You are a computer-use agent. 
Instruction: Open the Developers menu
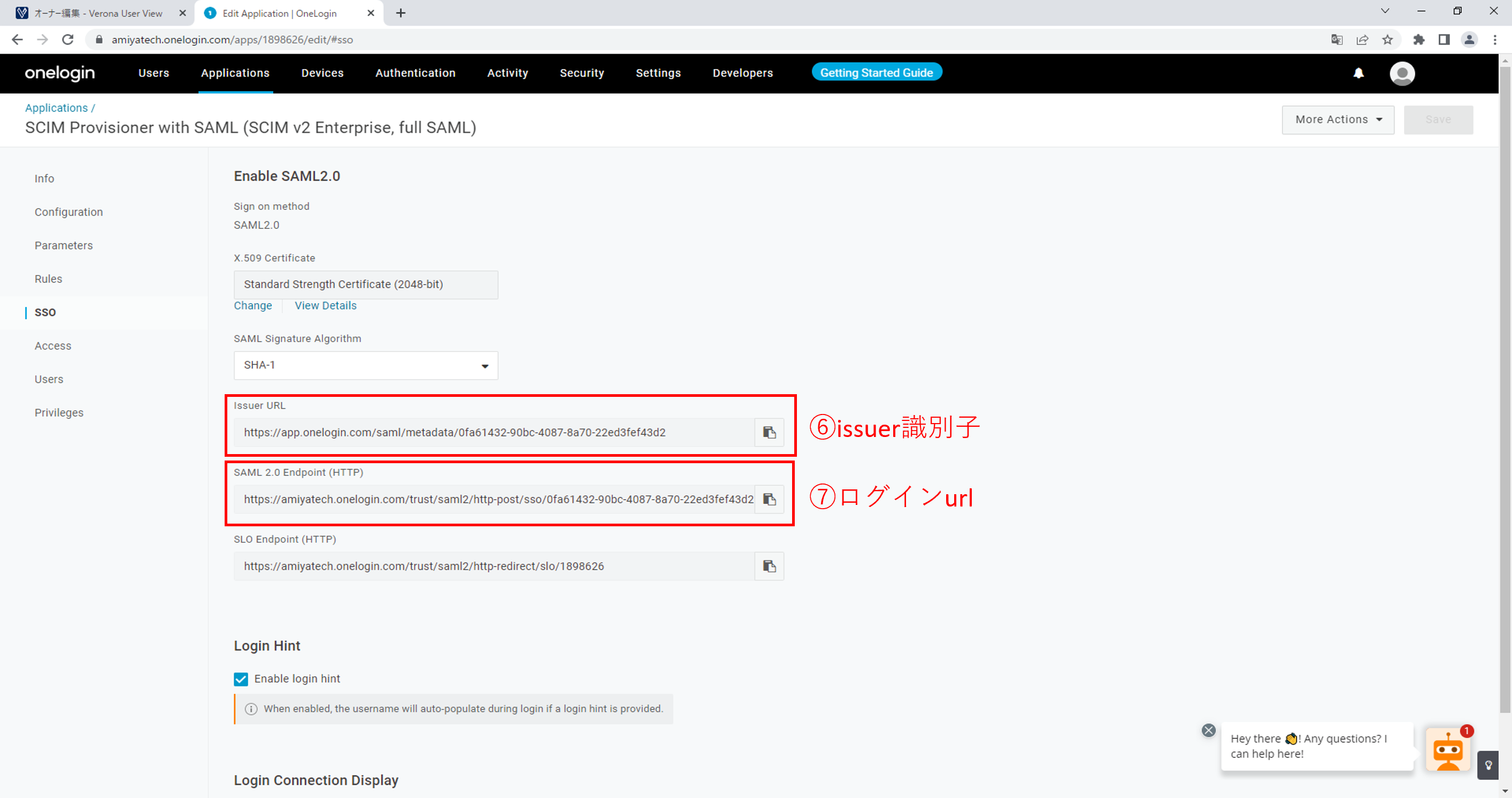pyautogui.click(x=742, y=73)
